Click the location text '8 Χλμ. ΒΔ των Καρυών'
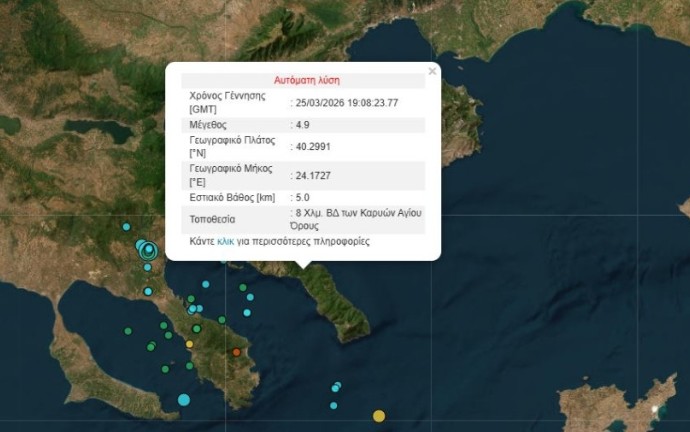Image resolution: width=690 pixels, height=432 pixels. pos(345,213)
